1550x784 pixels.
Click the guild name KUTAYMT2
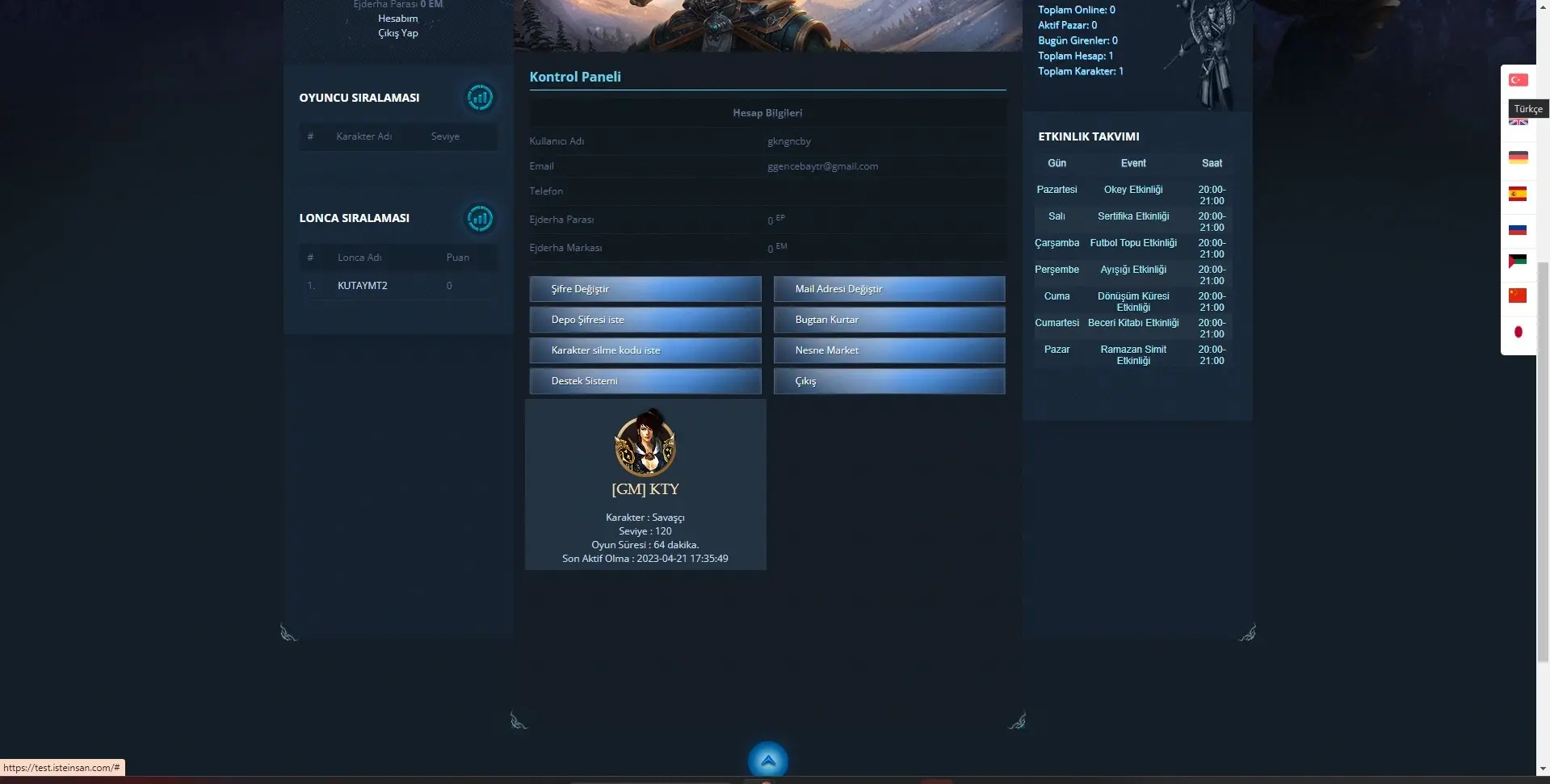pos(362,285)
